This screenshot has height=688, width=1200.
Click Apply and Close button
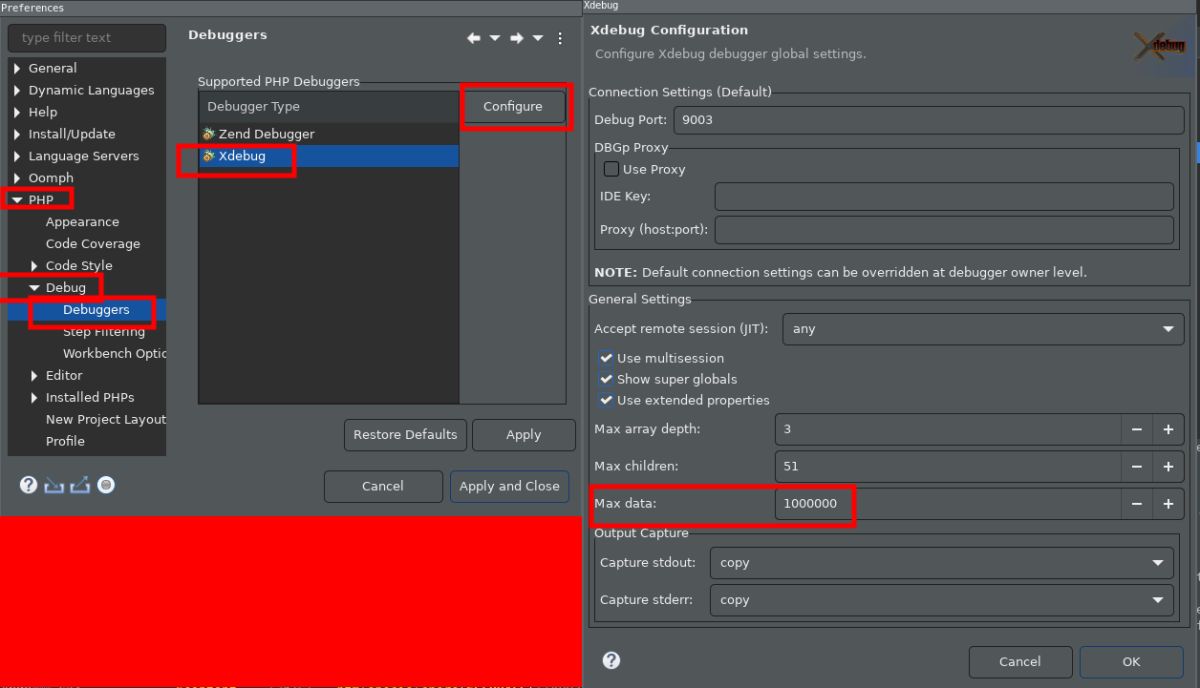(x=509, y=486)
